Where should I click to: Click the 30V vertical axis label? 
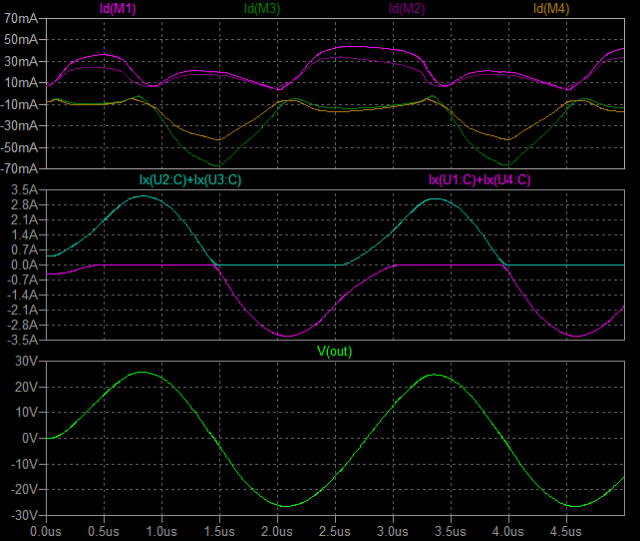point(24,360)
